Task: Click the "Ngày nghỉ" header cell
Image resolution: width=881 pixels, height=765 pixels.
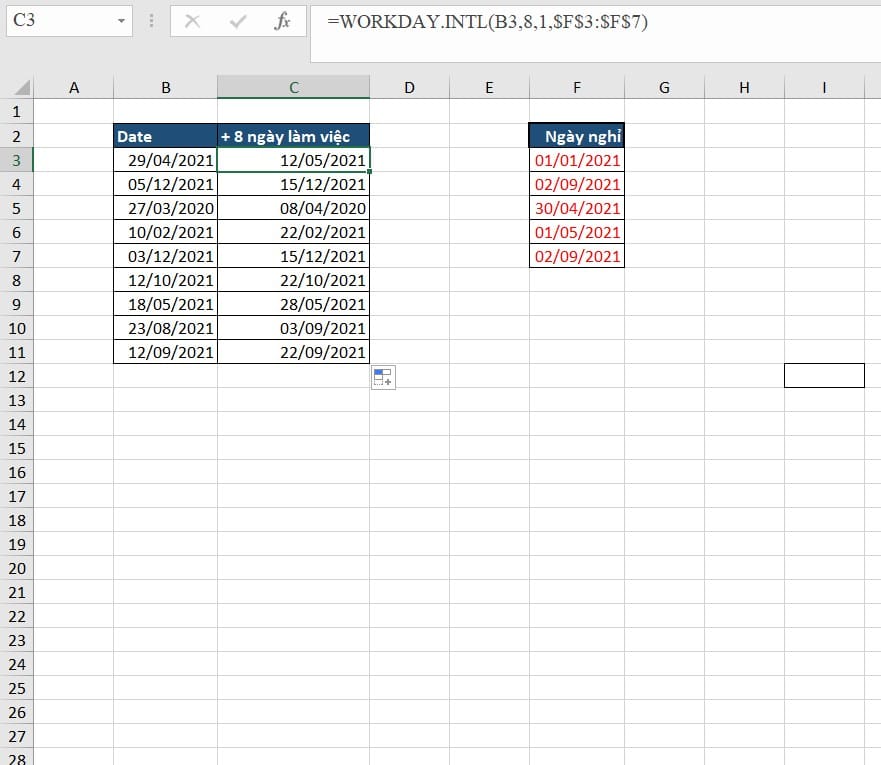Action: (x=577, y=136)
